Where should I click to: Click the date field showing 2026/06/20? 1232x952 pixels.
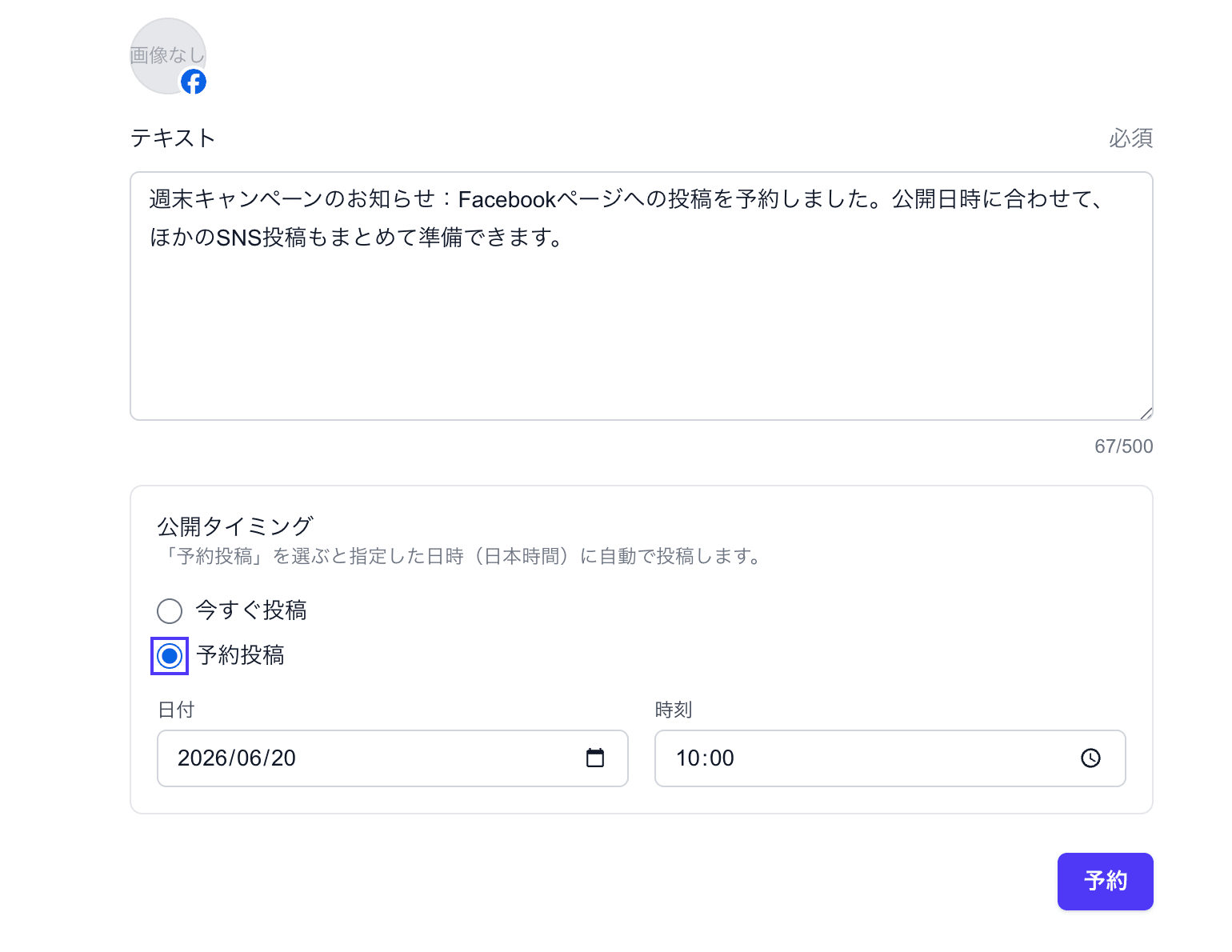(393, 758)
